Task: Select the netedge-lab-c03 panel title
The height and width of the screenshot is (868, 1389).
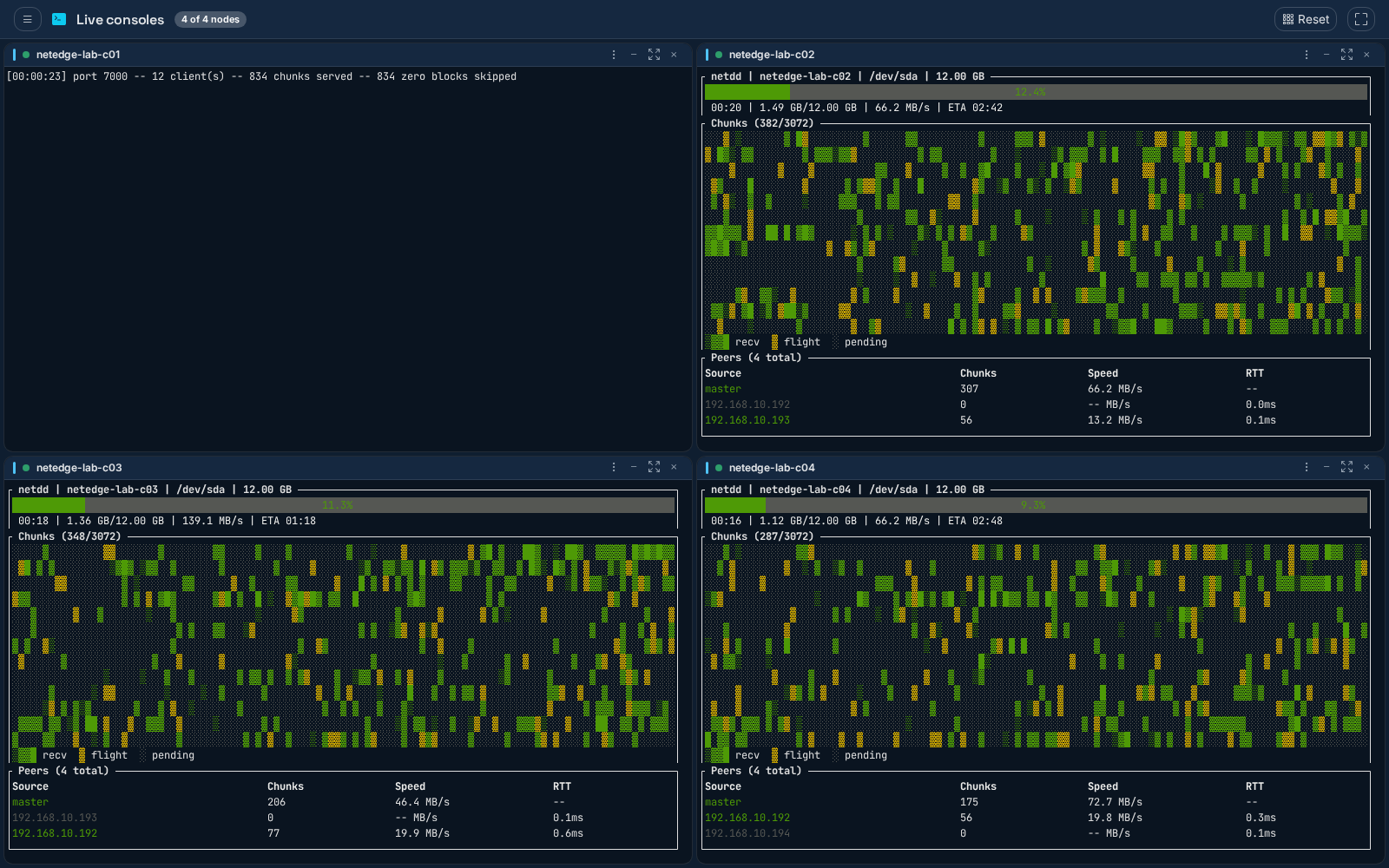Action: (79, 468)
